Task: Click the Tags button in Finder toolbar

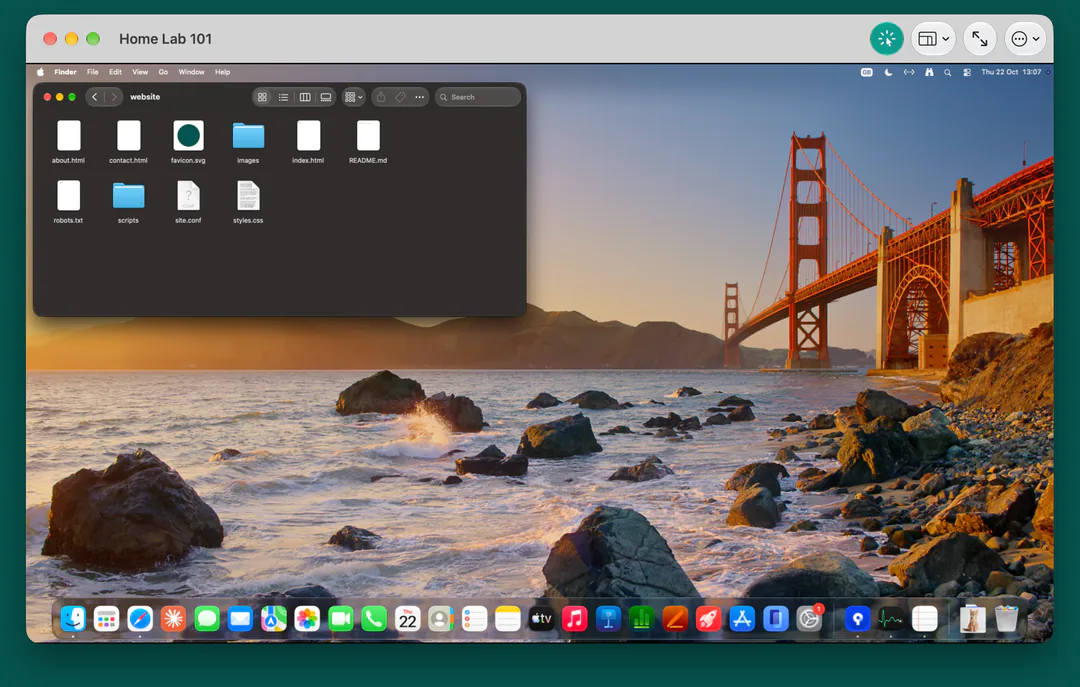Action: [x=400, y=97]
